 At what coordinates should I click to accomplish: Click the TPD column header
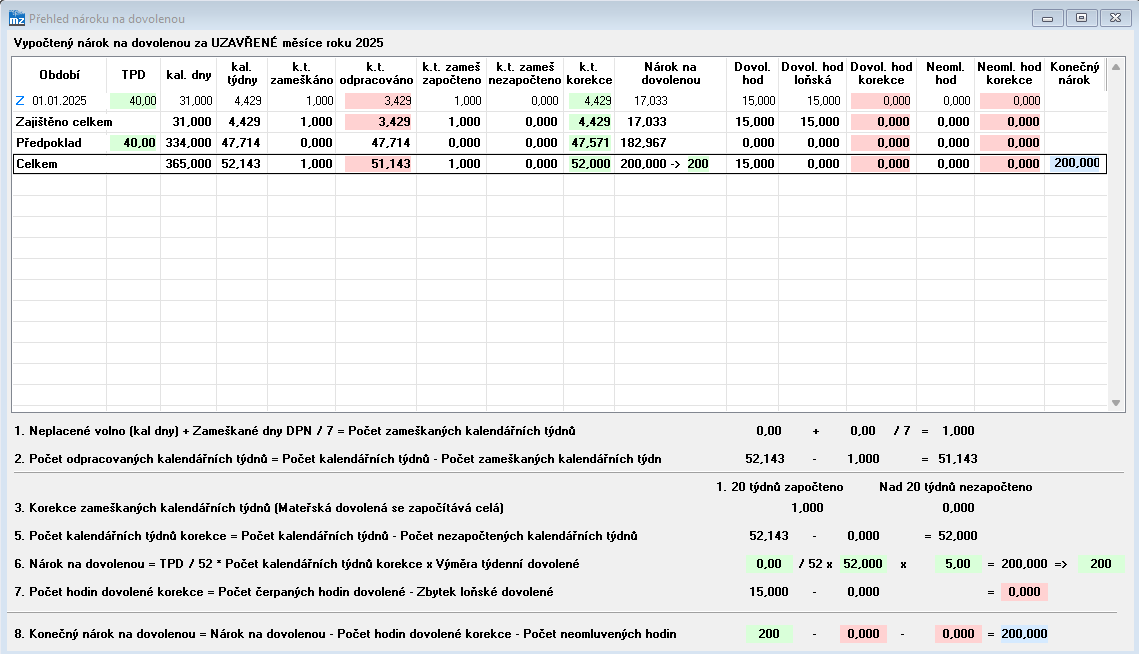point(133,74)
